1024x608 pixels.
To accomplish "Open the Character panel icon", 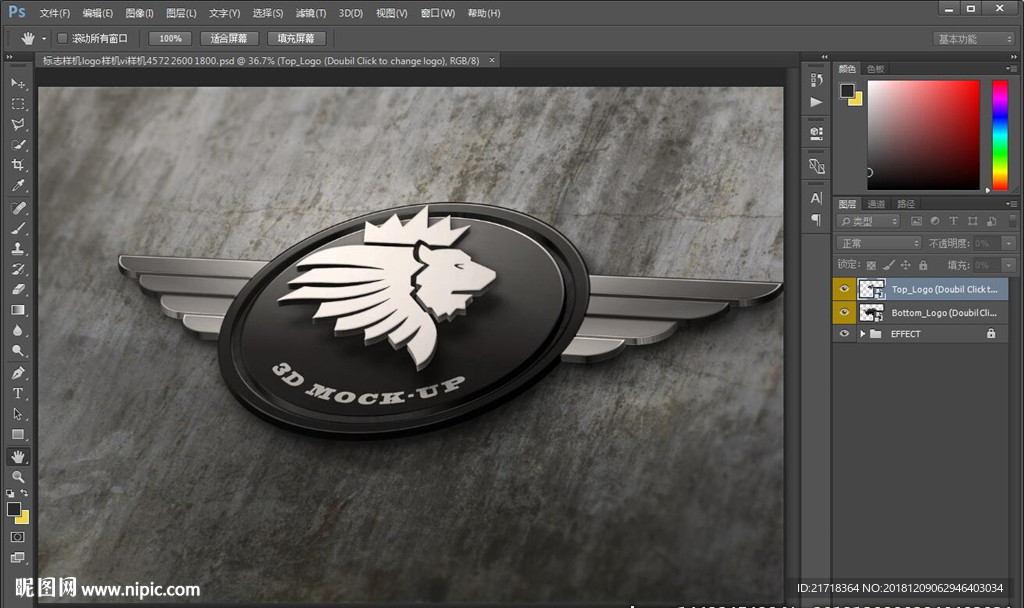I will [816, 199].
